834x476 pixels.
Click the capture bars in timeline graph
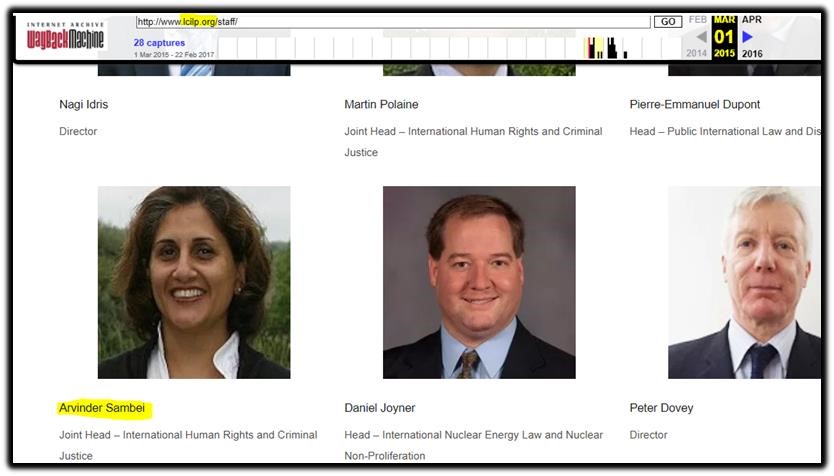605,48
